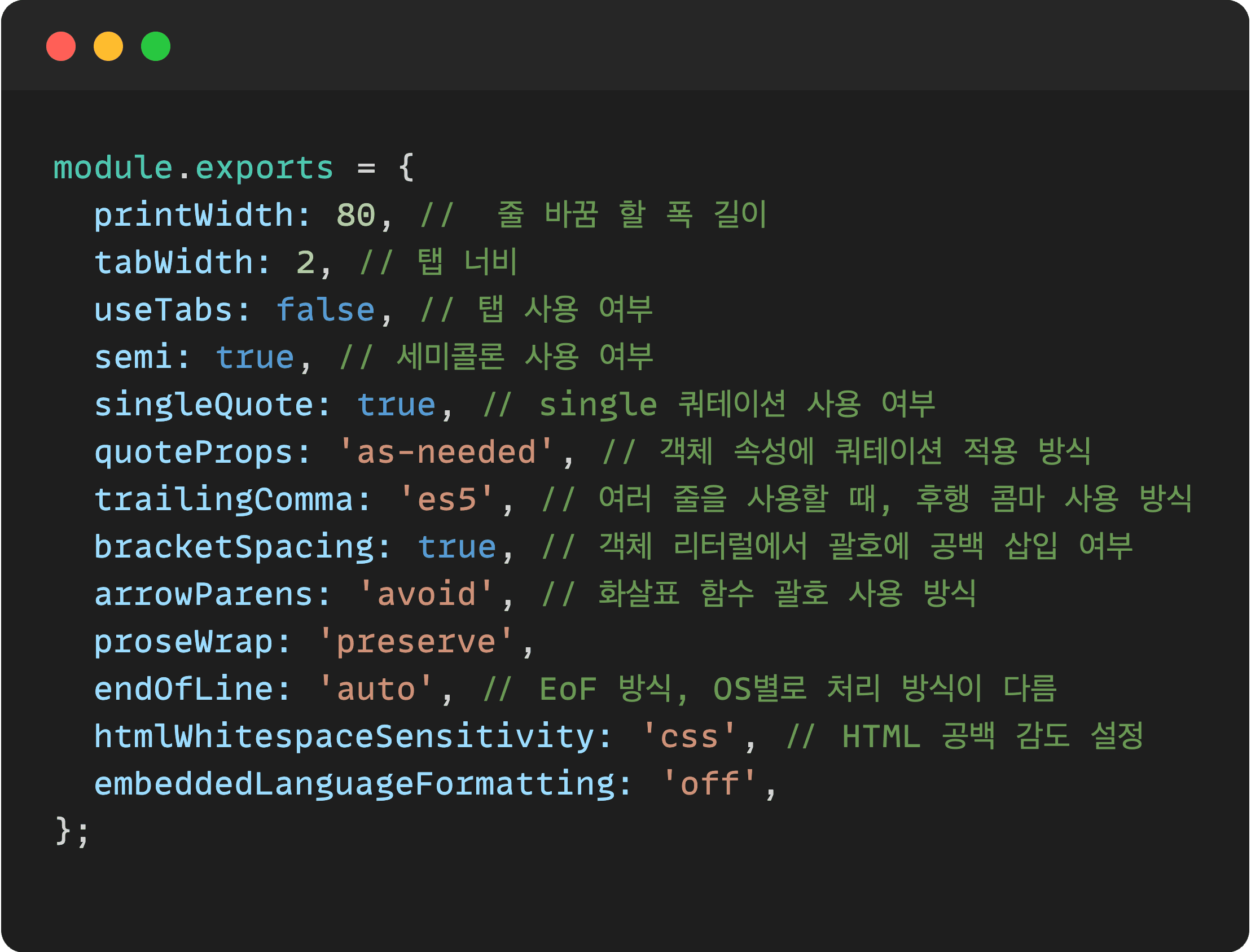The image size is (1251, 952).
Task: Click the red close window dot
Action: tap(60, 46)
